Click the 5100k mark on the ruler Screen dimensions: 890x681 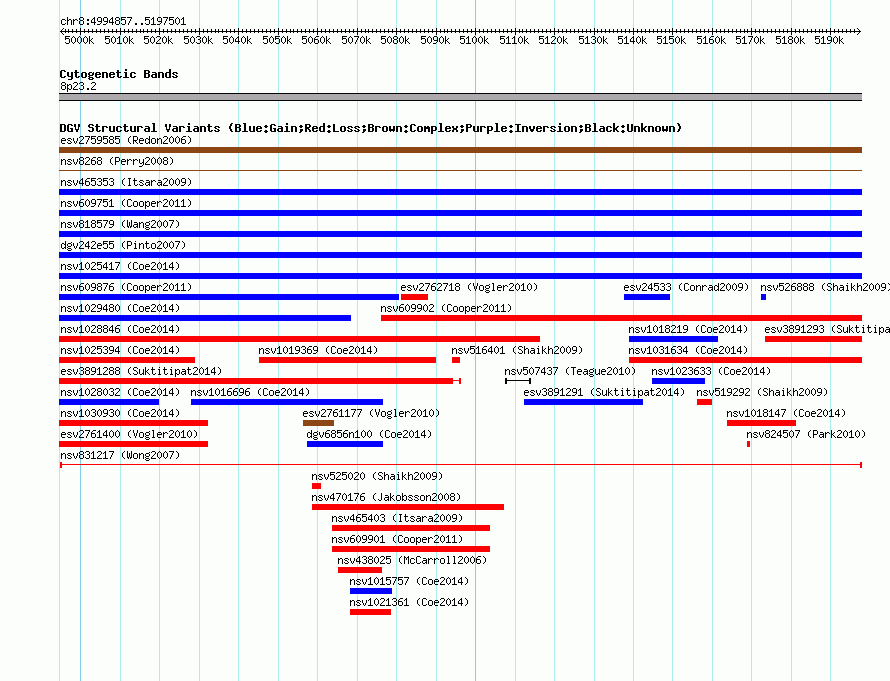[x=475, y=40]
